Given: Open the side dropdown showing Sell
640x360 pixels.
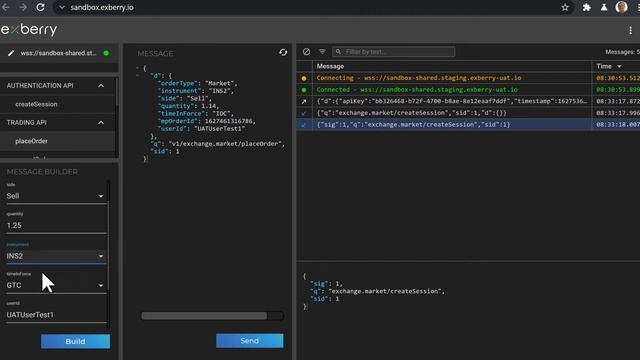Looking at the screenshot, I should pos(56,196).
